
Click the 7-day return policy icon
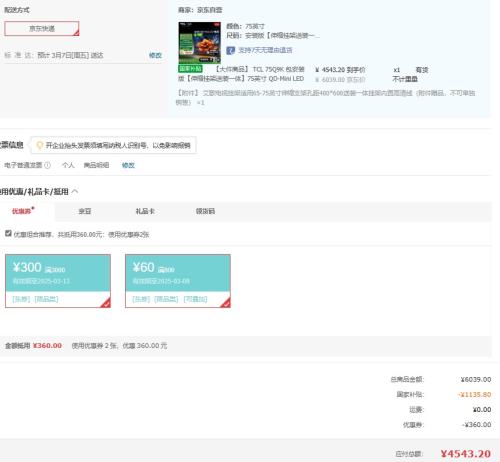[x=230, y=50]
